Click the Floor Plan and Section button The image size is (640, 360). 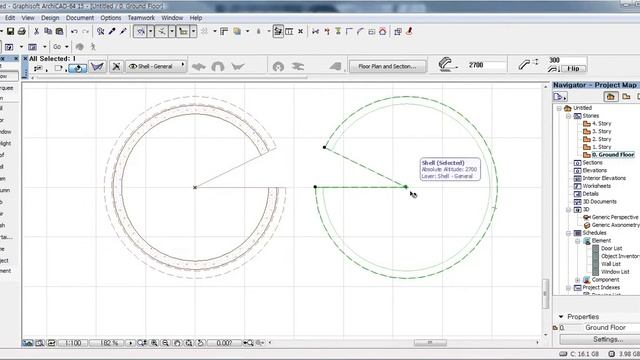point(387,67)
